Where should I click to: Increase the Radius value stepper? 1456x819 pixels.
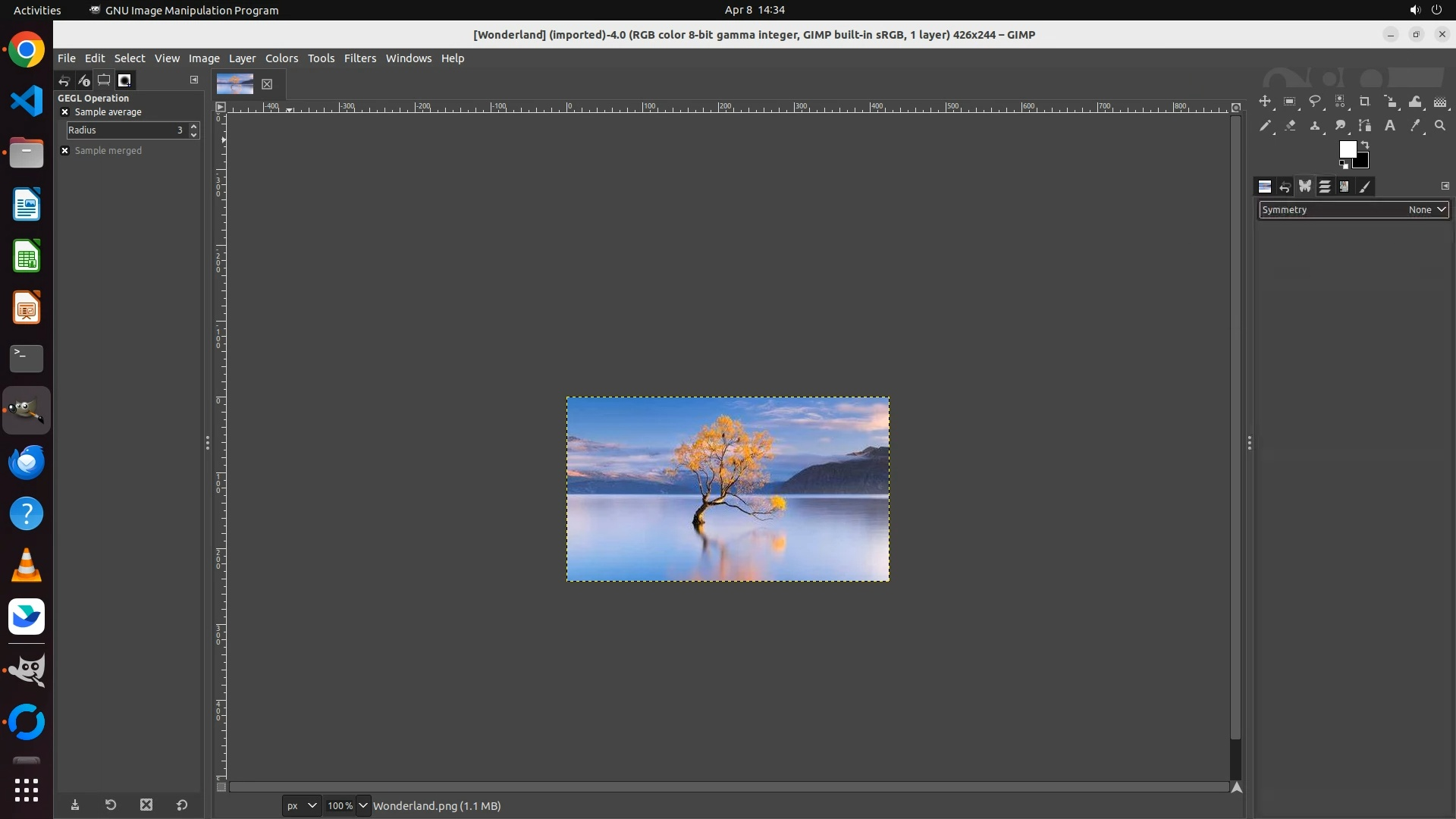click(x=194, y=126)
